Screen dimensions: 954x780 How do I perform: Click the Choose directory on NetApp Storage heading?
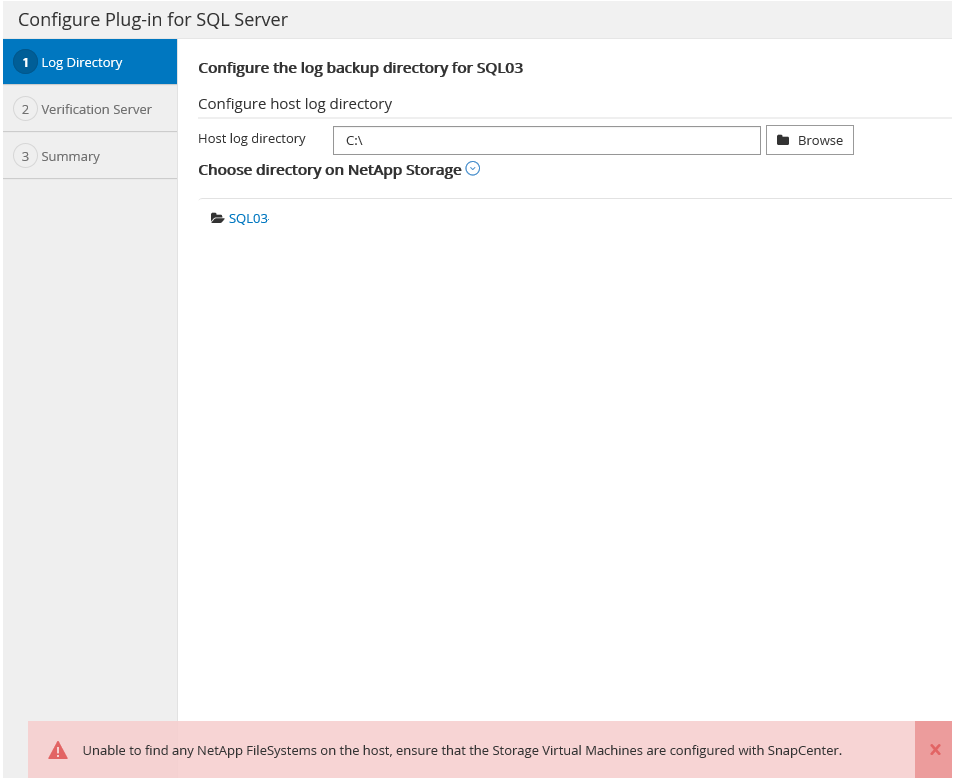coord(329,170)
